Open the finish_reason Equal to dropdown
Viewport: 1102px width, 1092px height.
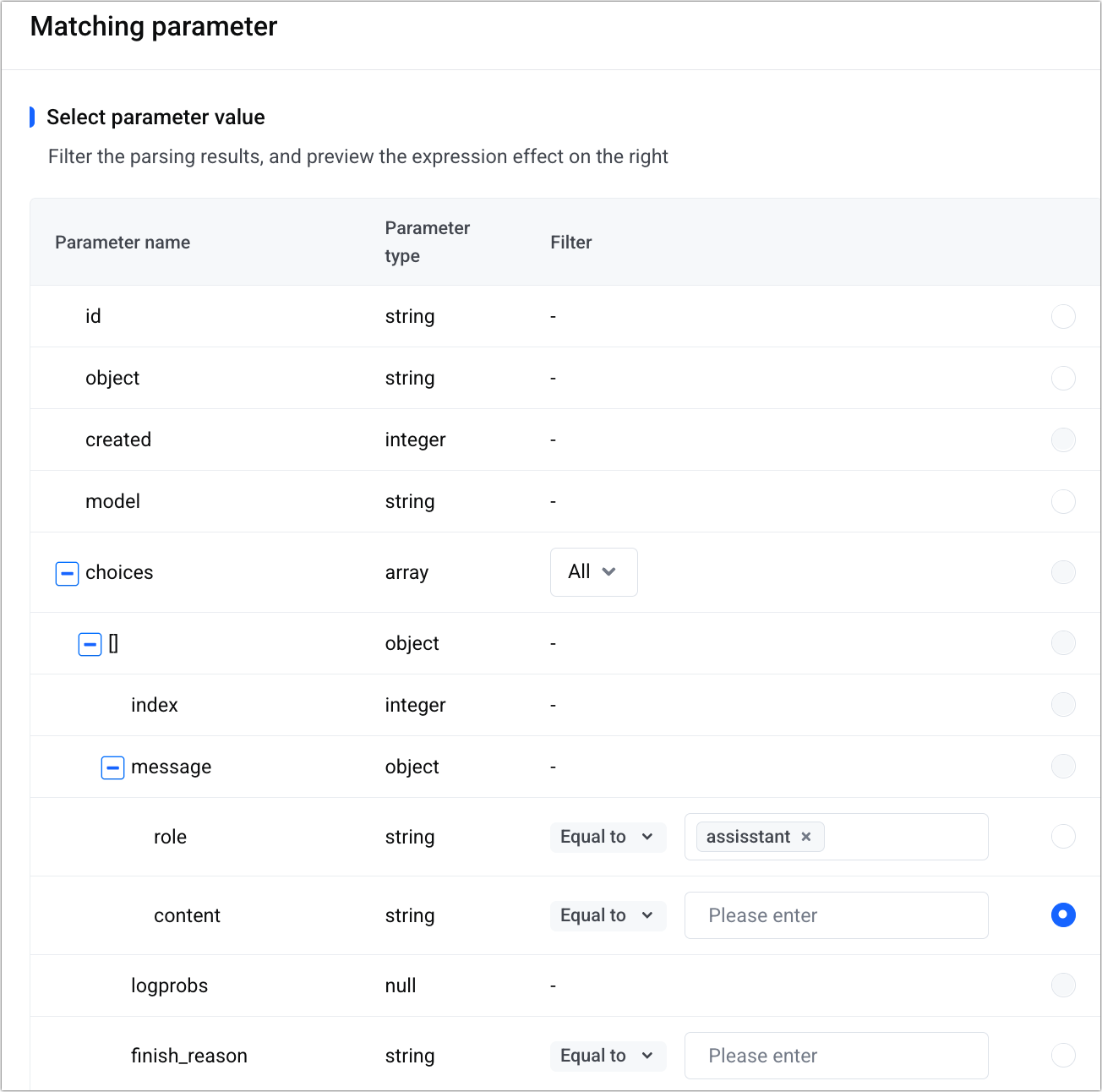[x=608, y=1056]
